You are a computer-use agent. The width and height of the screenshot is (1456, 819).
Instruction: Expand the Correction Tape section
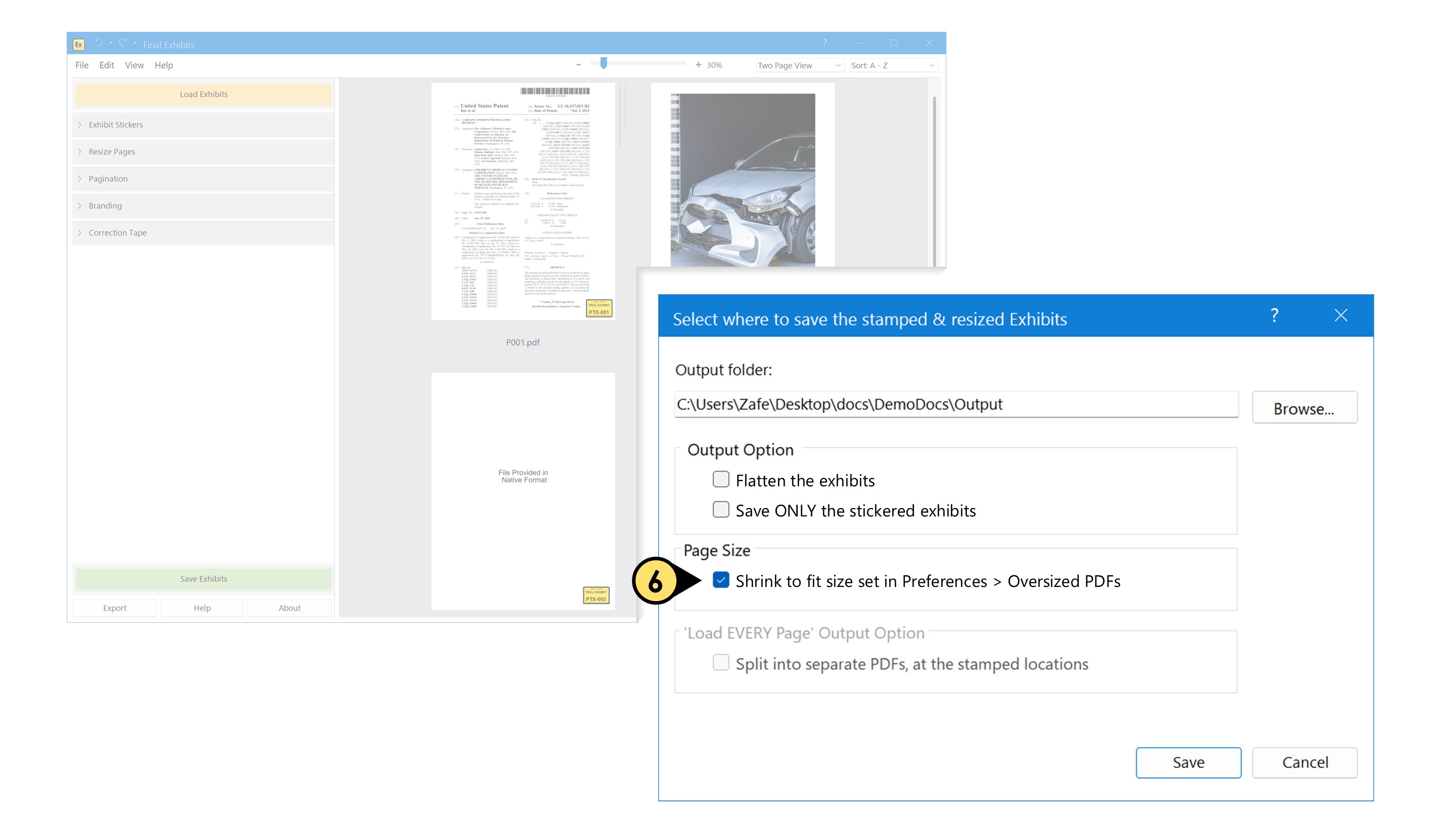point(117,233)
